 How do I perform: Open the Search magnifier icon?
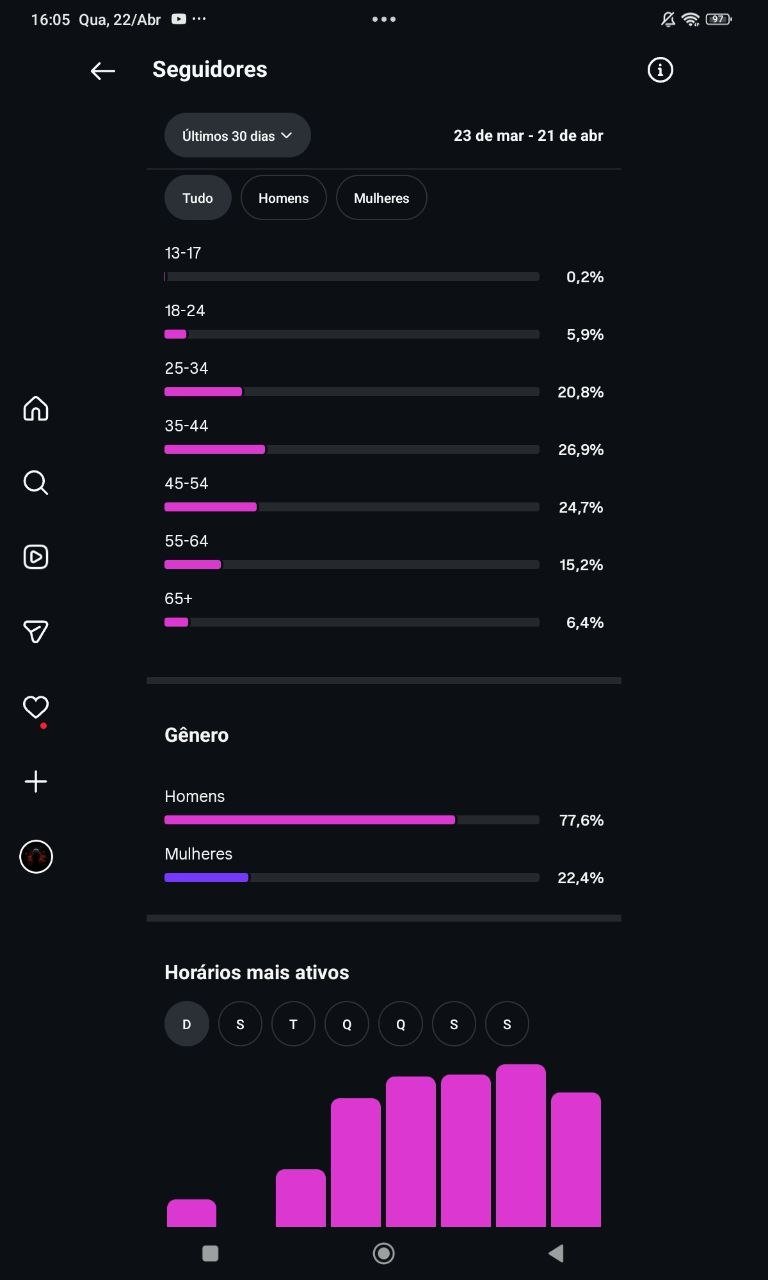[x=36, y=483]
